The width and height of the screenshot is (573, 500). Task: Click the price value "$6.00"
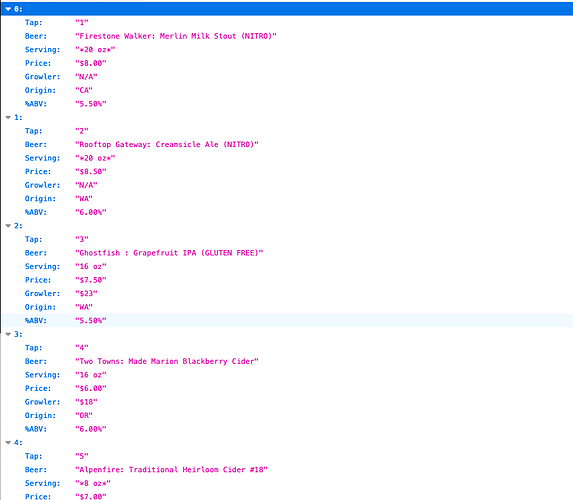point(91,388)
